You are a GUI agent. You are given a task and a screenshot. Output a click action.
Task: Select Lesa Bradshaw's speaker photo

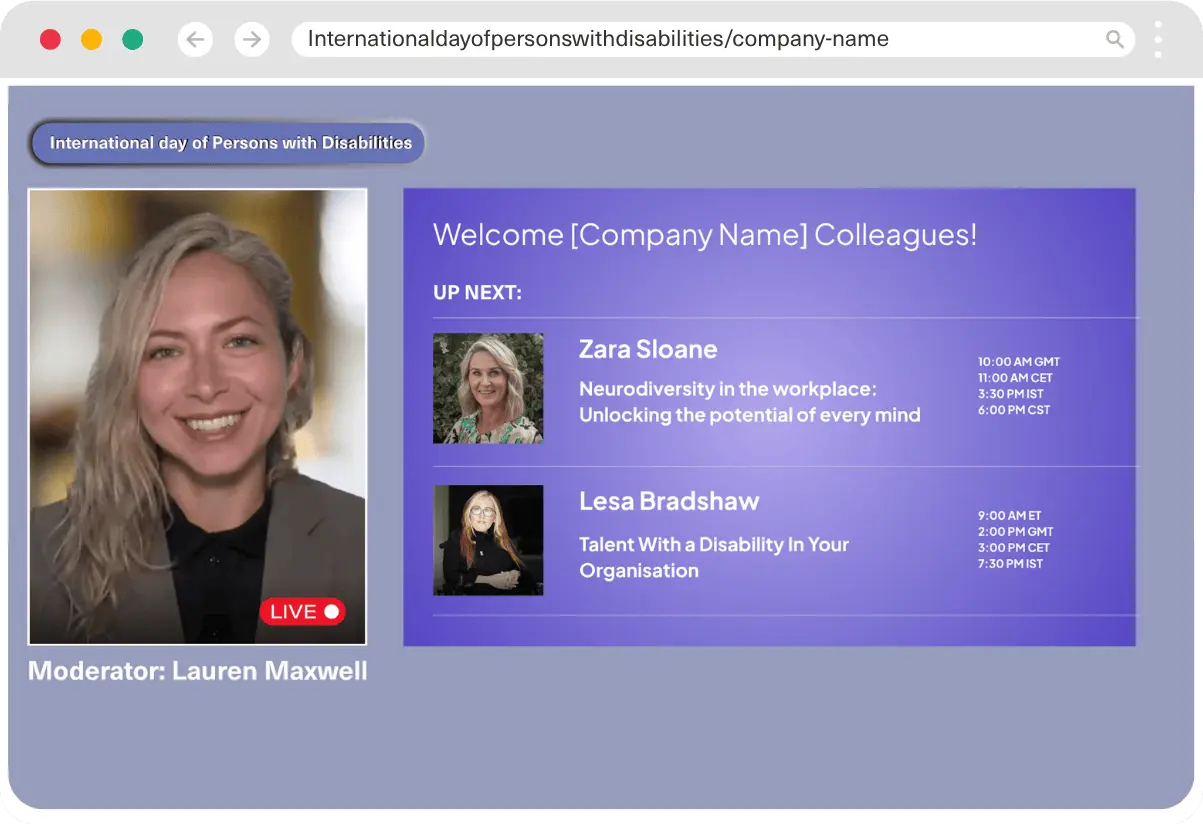(x=488, y=540)
